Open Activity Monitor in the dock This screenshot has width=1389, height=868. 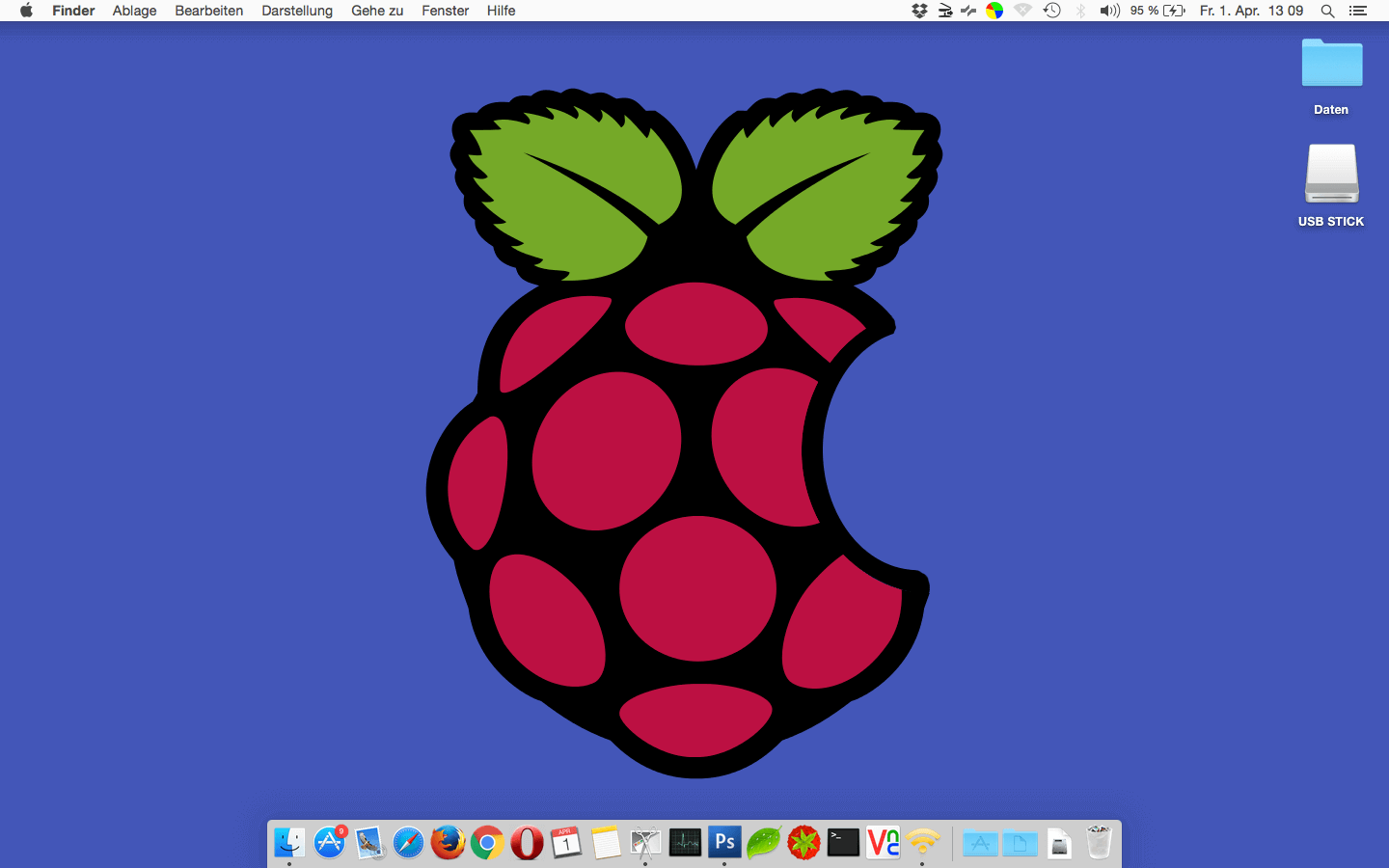(685, 843)
